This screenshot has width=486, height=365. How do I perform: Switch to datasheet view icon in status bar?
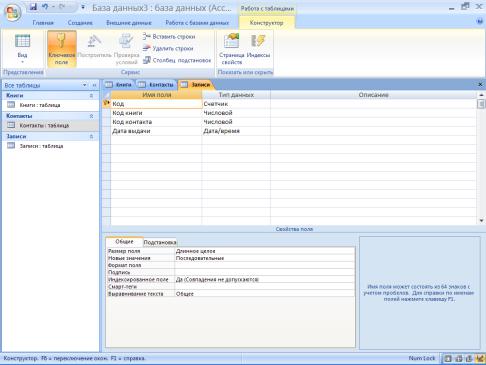[448, 359]
